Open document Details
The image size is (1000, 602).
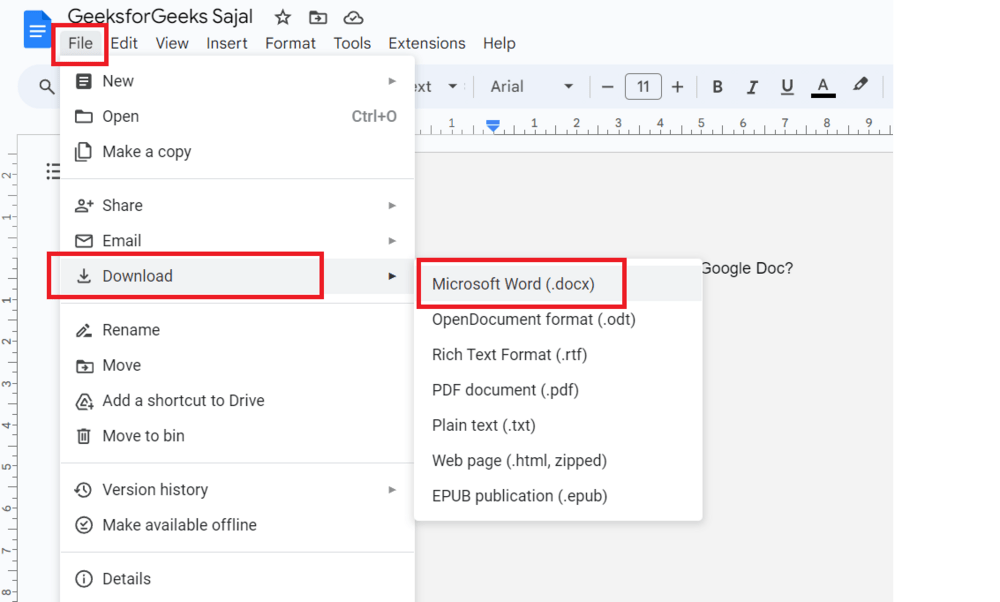[237, 579]
